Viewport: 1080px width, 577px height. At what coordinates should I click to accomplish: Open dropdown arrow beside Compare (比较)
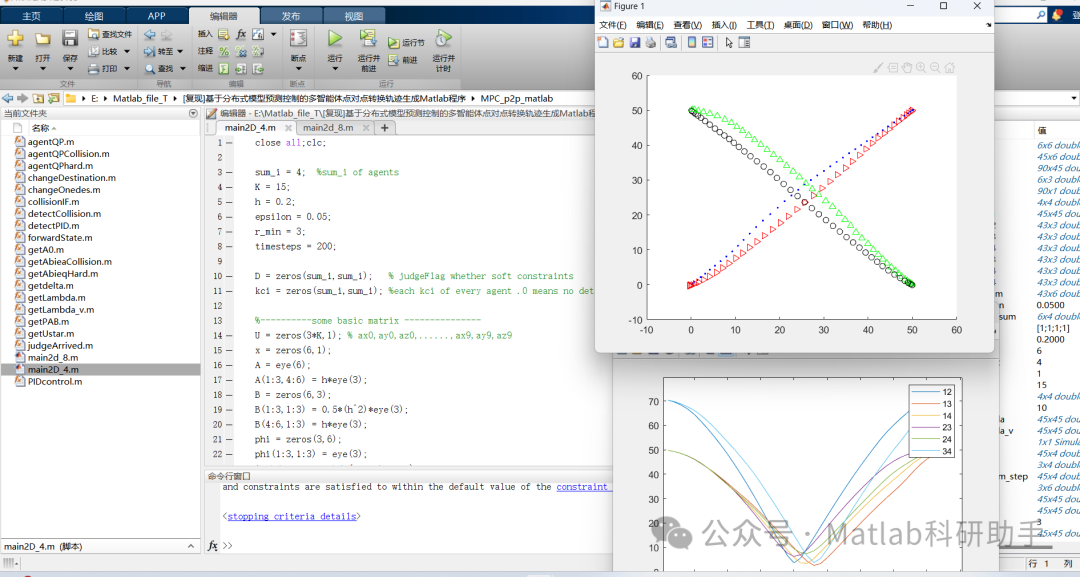127,52
